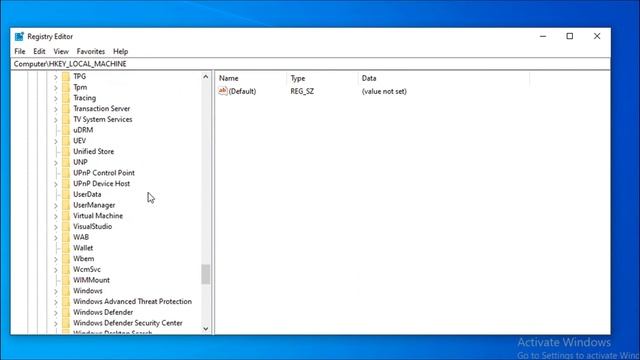Click the WAB folder icon

click(66, 237)
